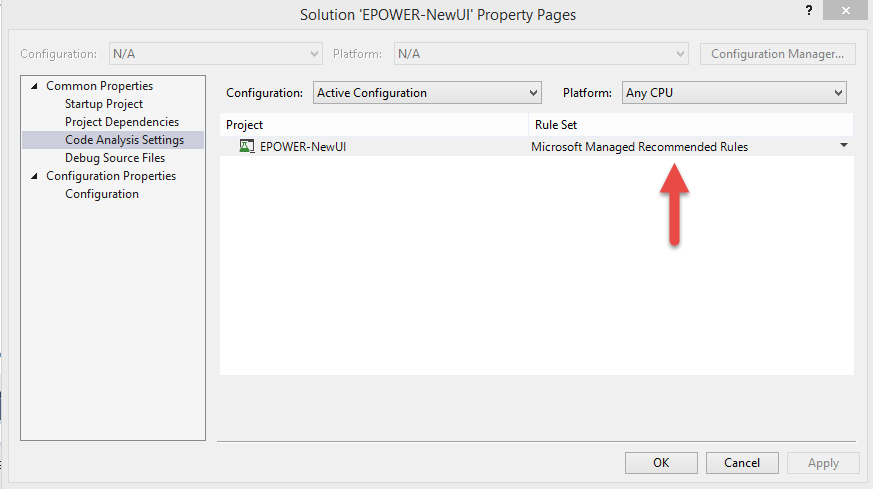Screen dimensions: 873x489
Task: Open the Any CPU platform dropdown
Action: tap(734, 93)
